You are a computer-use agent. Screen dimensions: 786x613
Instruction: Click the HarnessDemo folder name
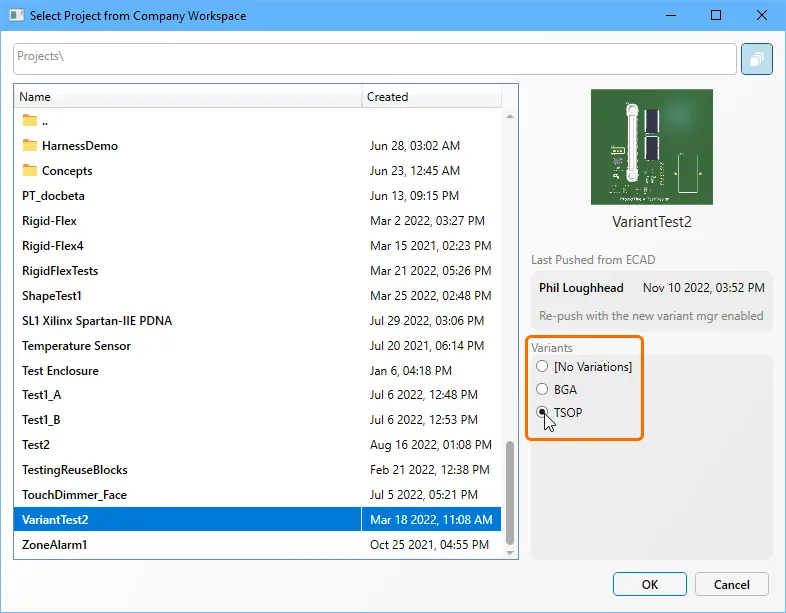[80, 146]
